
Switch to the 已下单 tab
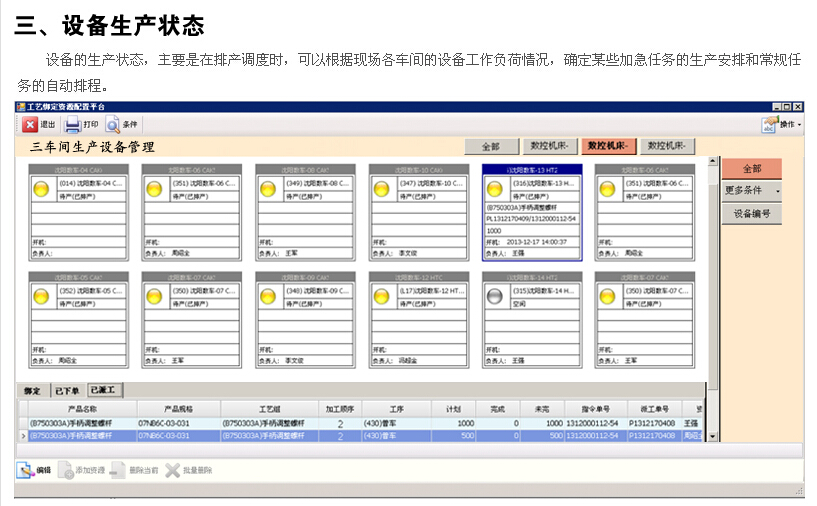tap(67, 391)
